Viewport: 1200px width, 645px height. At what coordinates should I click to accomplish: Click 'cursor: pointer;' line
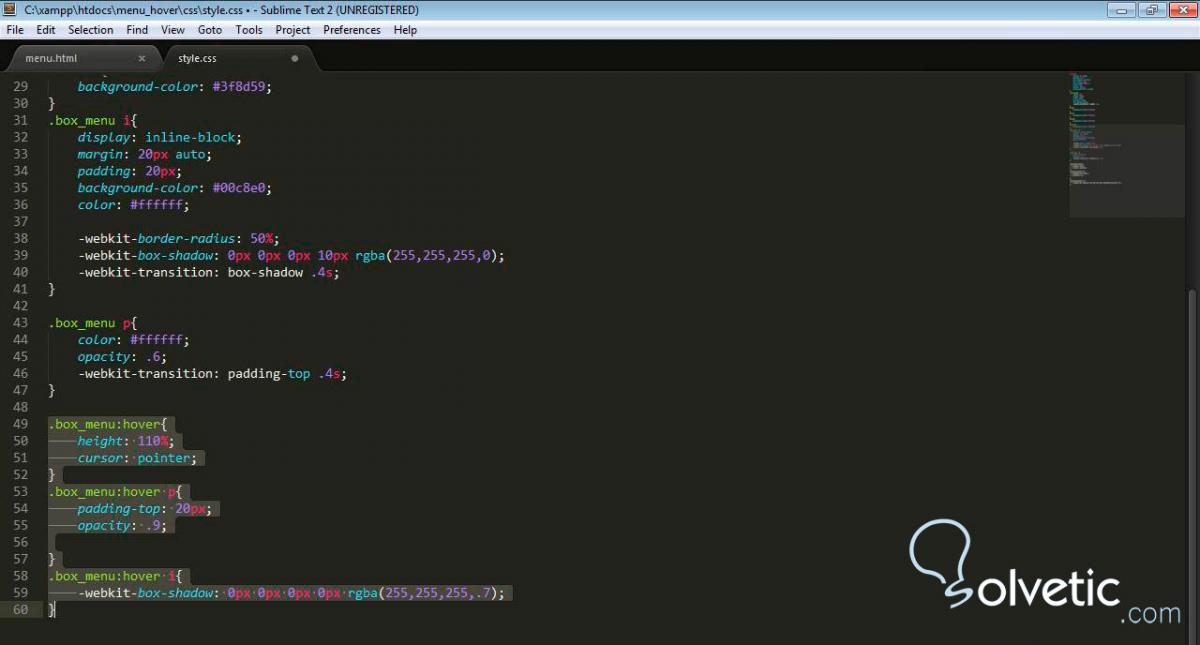(140, 458)
